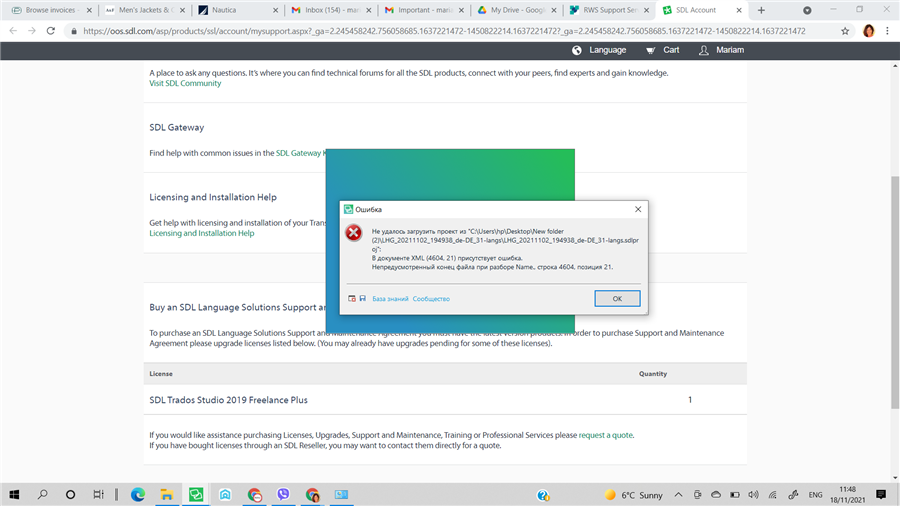
Task: Click the page vertical scrollbar
Action: (x=895, y=293)
